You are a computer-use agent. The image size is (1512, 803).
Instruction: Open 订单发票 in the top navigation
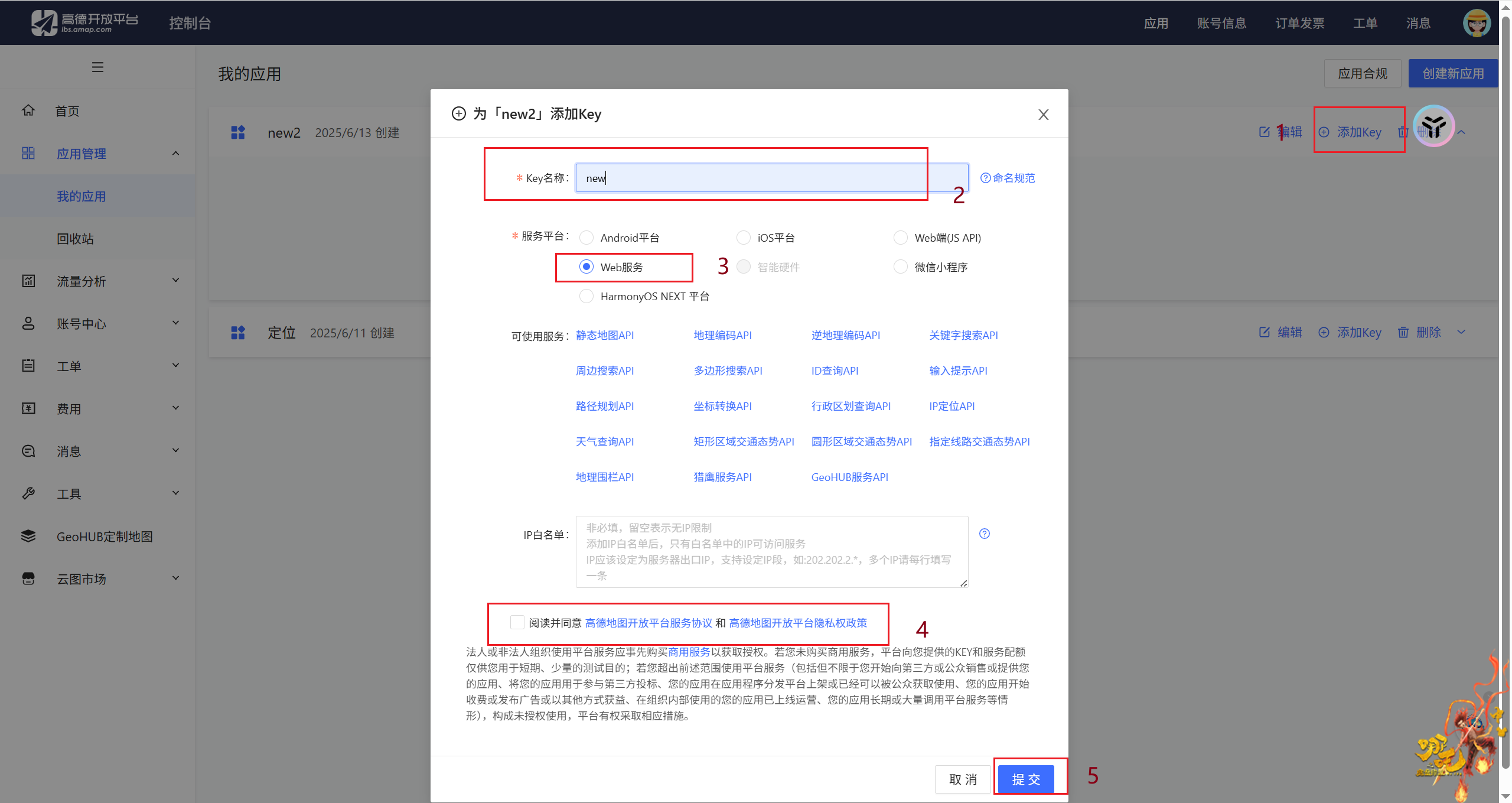coord(1299,23)
